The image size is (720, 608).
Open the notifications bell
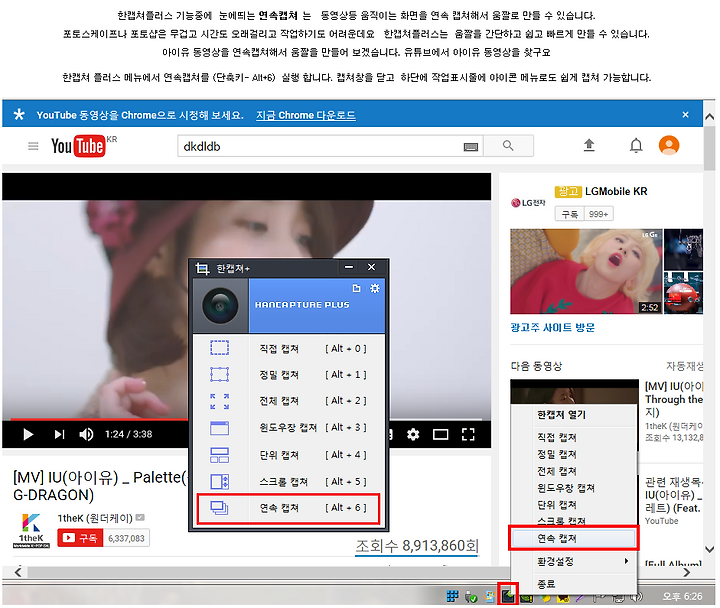click(636, 146)
